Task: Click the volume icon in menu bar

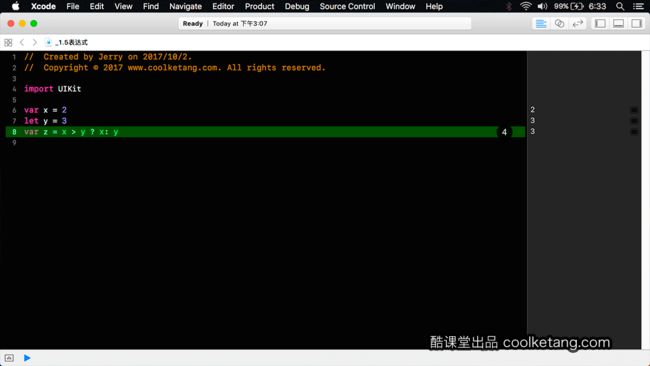Action: (542, 6)
